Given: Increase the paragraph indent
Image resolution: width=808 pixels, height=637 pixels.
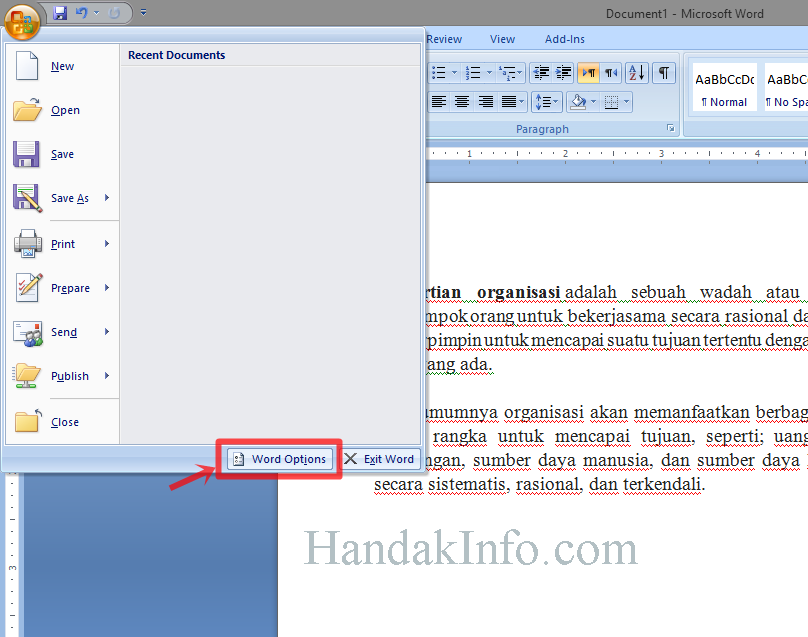Looking at the screenshot, I should pos(564,73).
